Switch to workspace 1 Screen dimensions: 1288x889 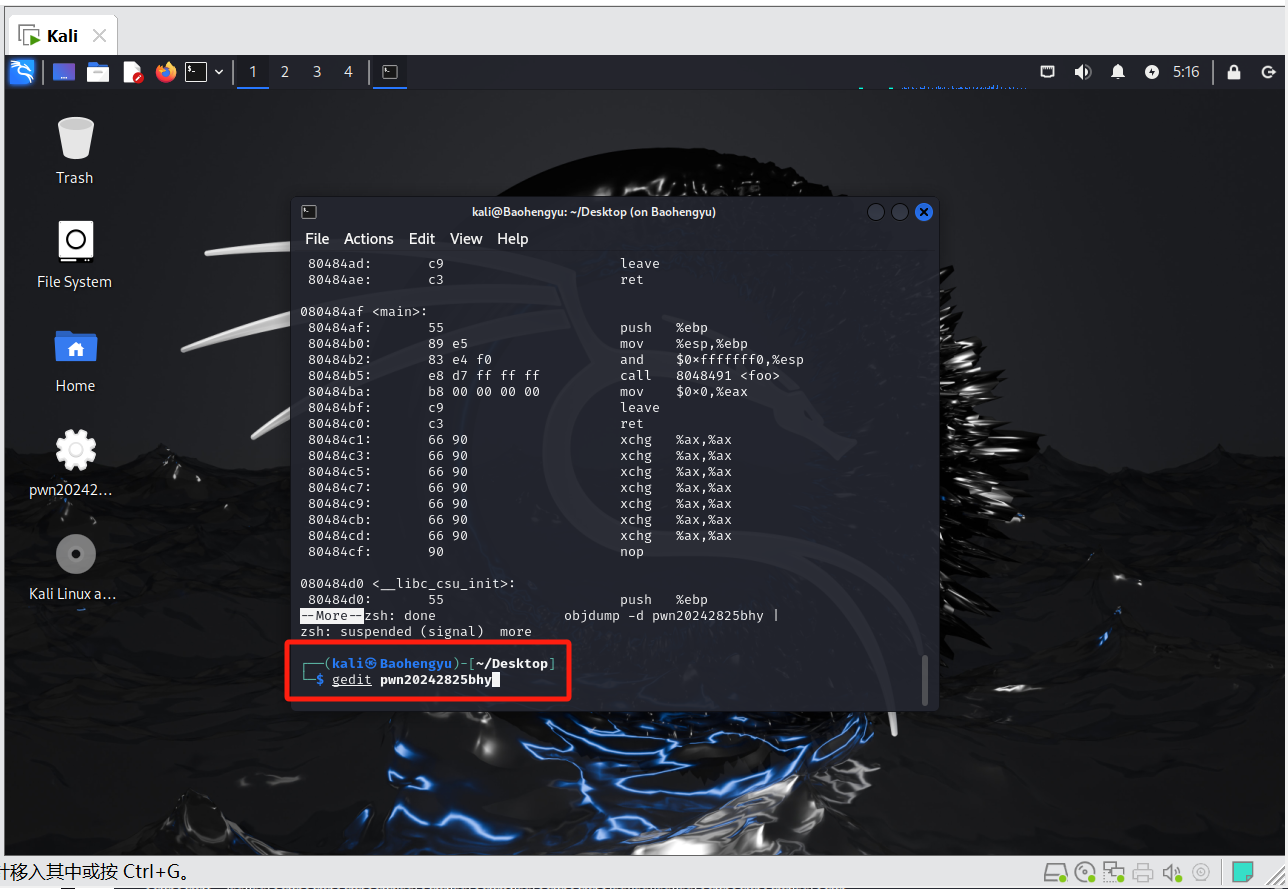[x=253, y=72]
